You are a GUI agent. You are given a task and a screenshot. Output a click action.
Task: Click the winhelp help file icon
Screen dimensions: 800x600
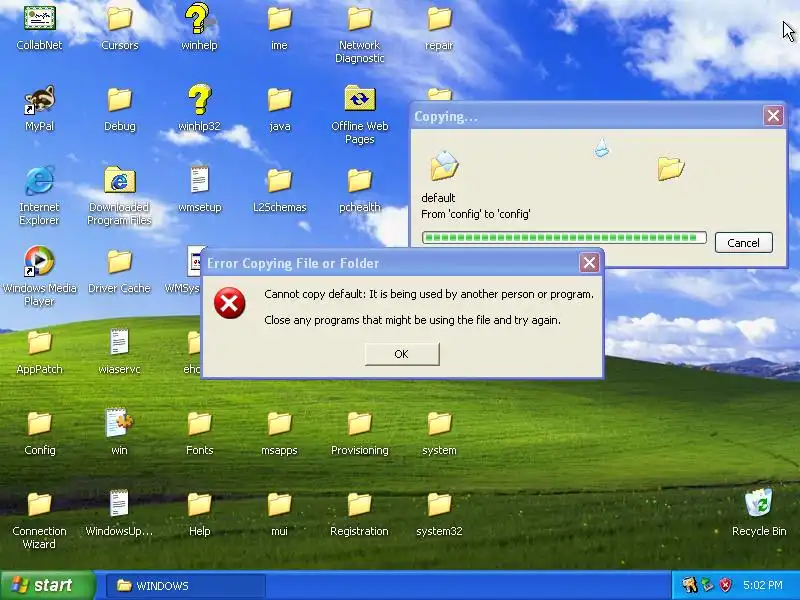click(x=199, y=18)
